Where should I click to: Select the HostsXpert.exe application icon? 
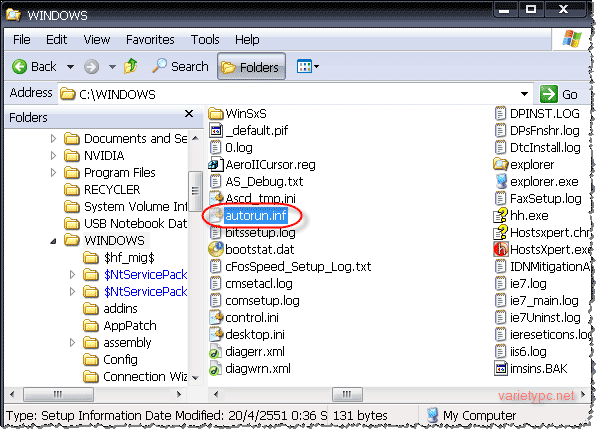[x=501, y=249]
